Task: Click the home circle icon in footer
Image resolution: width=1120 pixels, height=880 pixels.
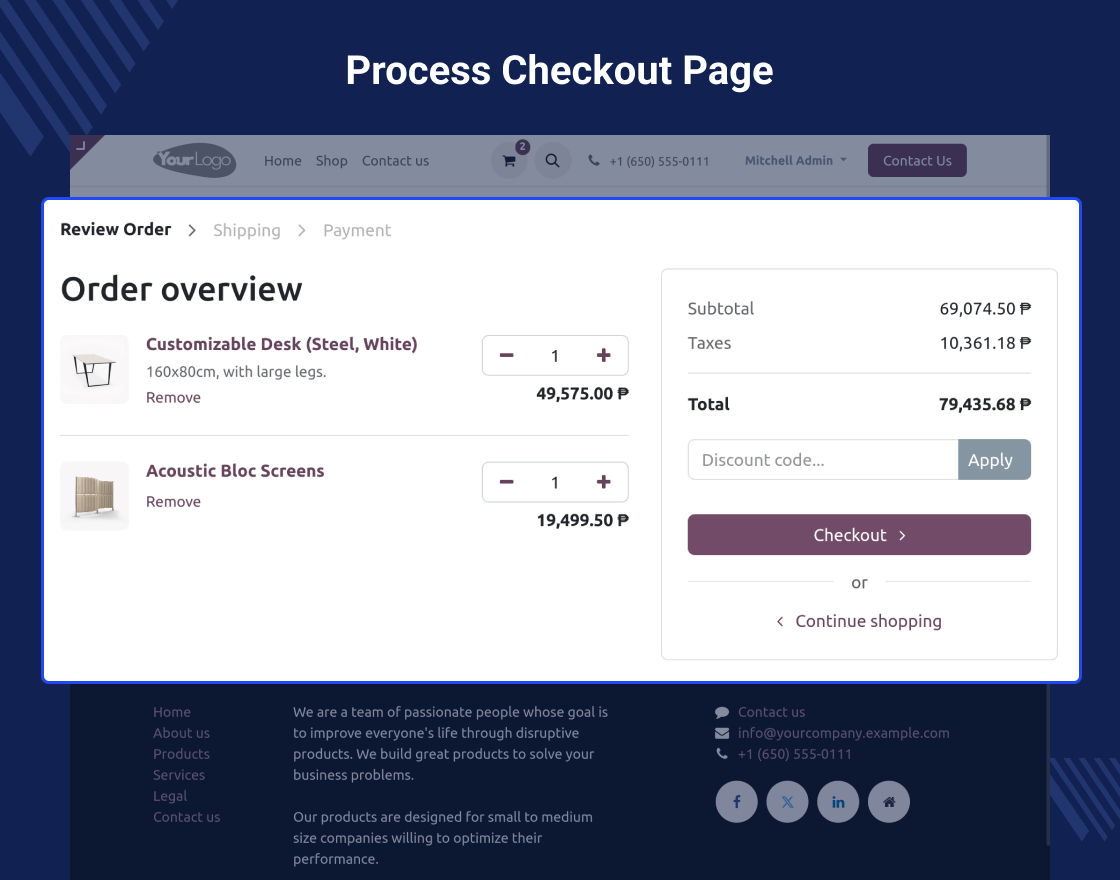Action: [x=889, y=802]
